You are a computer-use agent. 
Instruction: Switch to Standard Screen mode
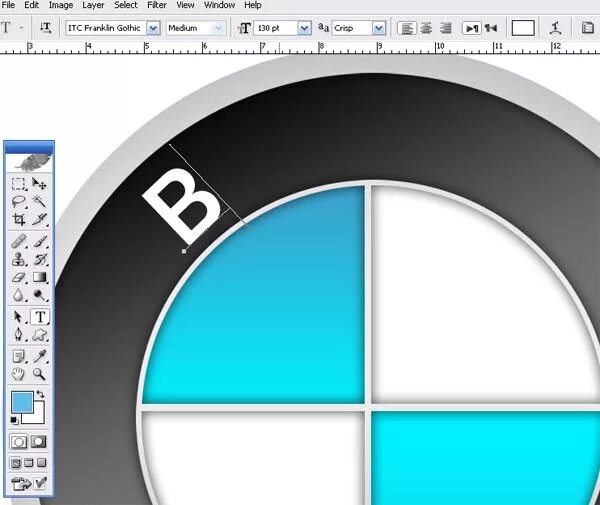[15, 463]
